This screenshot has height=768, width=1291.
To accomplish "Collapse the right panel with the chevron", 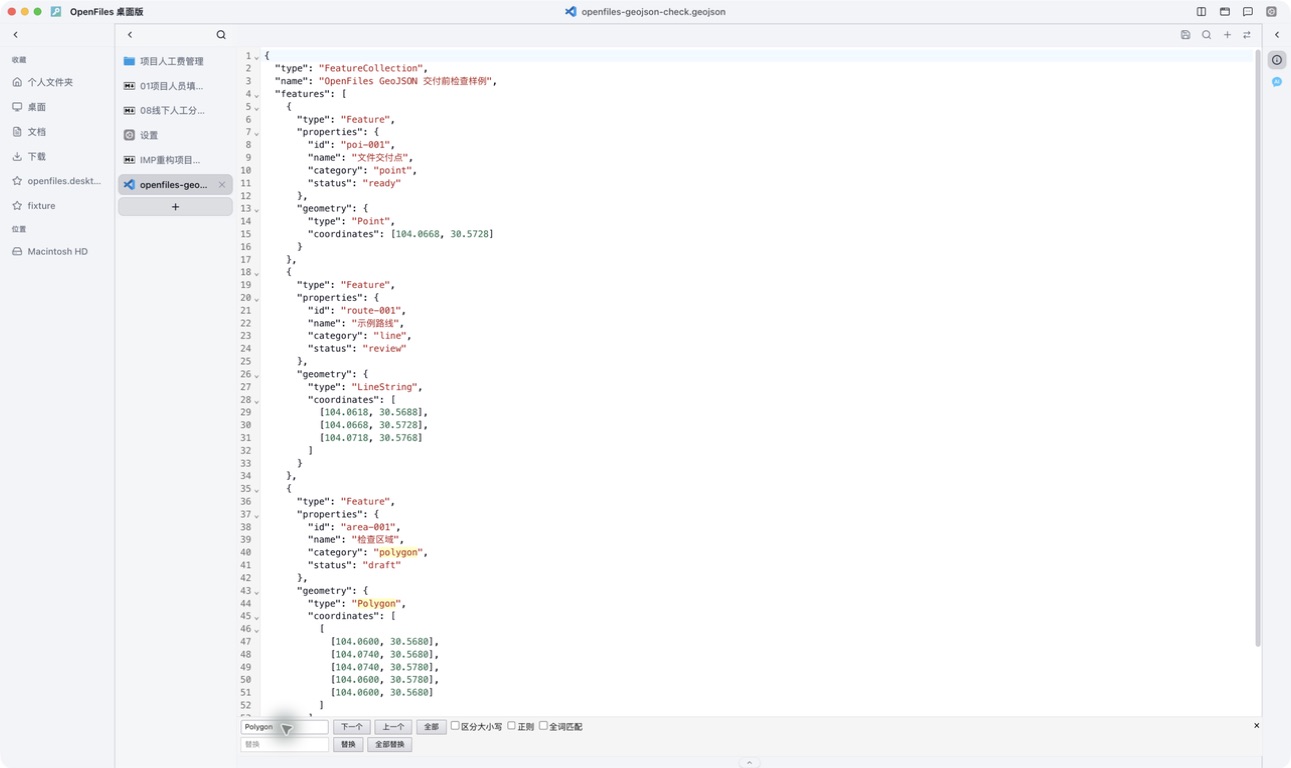I will [x=1277, y=35].
